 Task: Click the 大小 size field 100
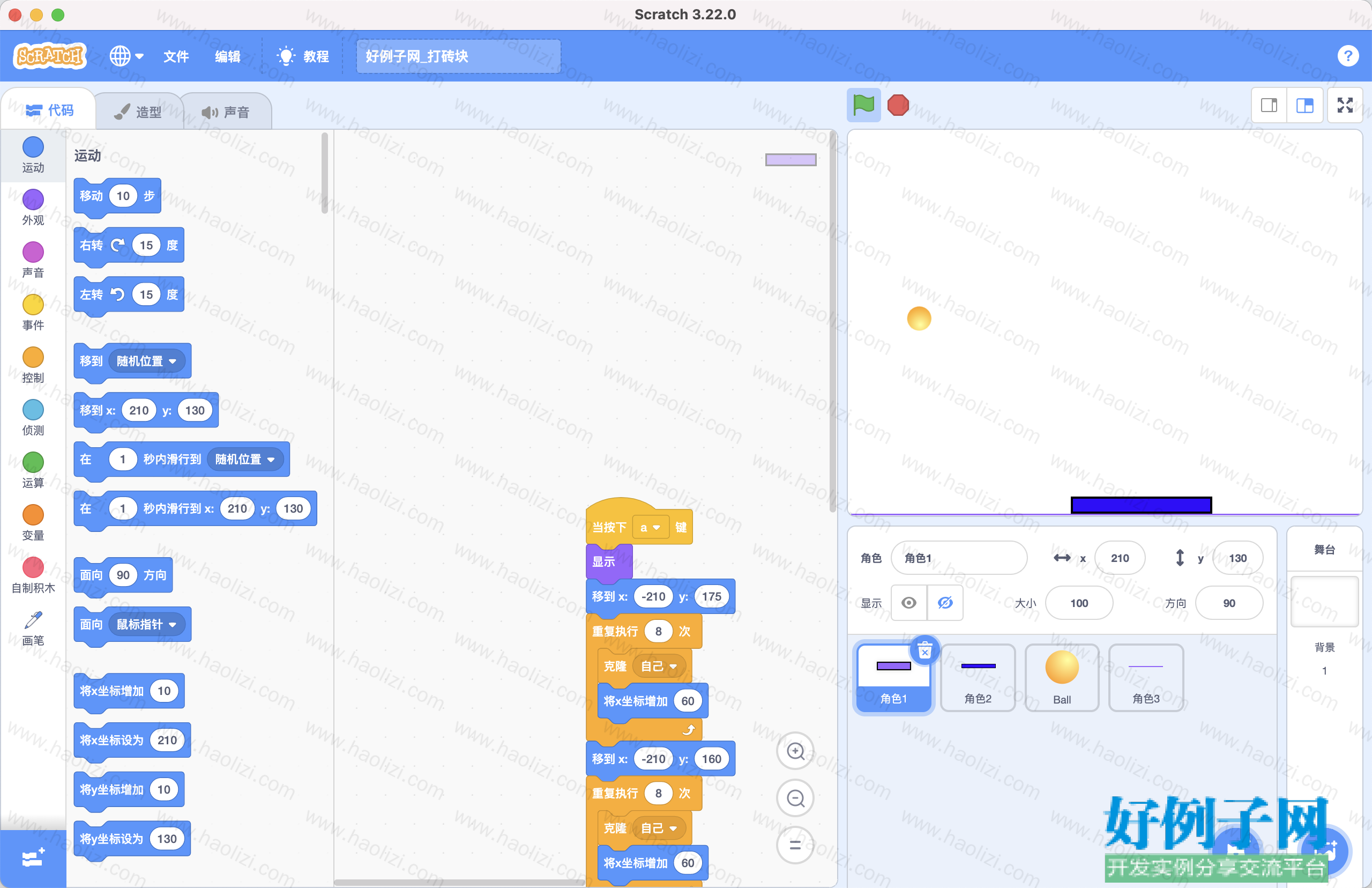click(x=1079, y=603)
